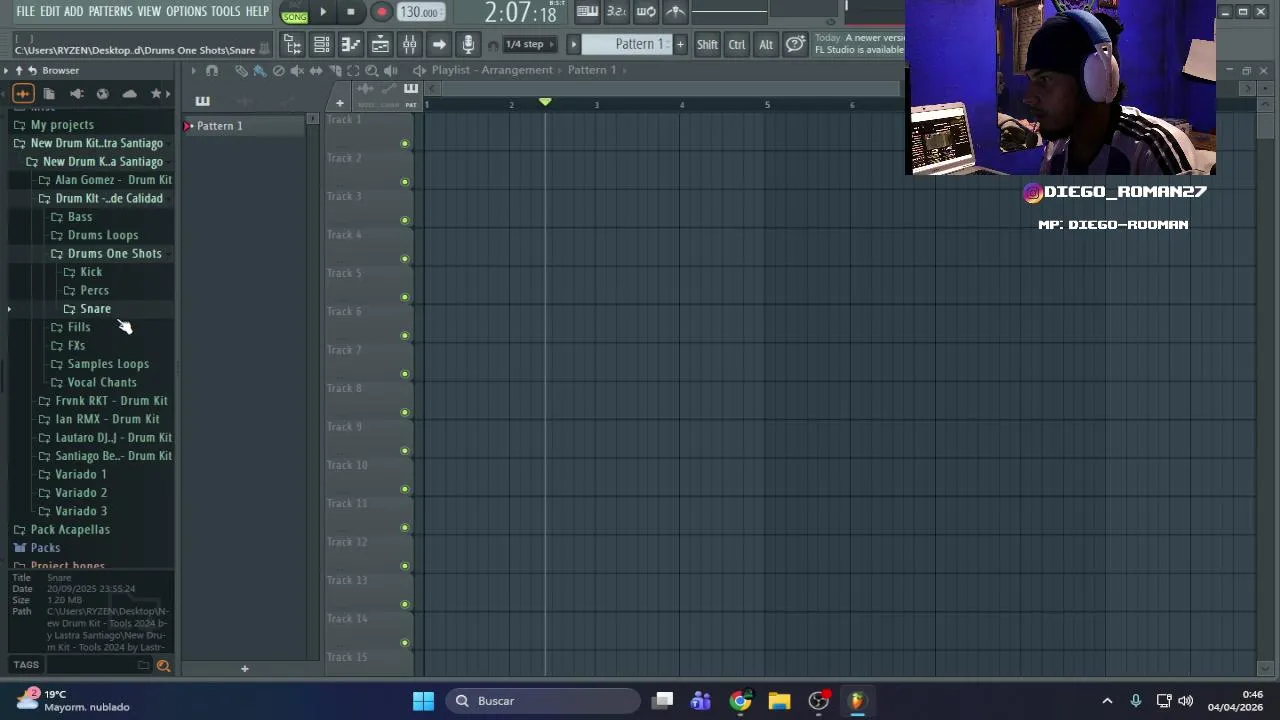Select the Mute tool in Playlist
The height and width of the screenshot is (720, 1280).
(297, 70)
